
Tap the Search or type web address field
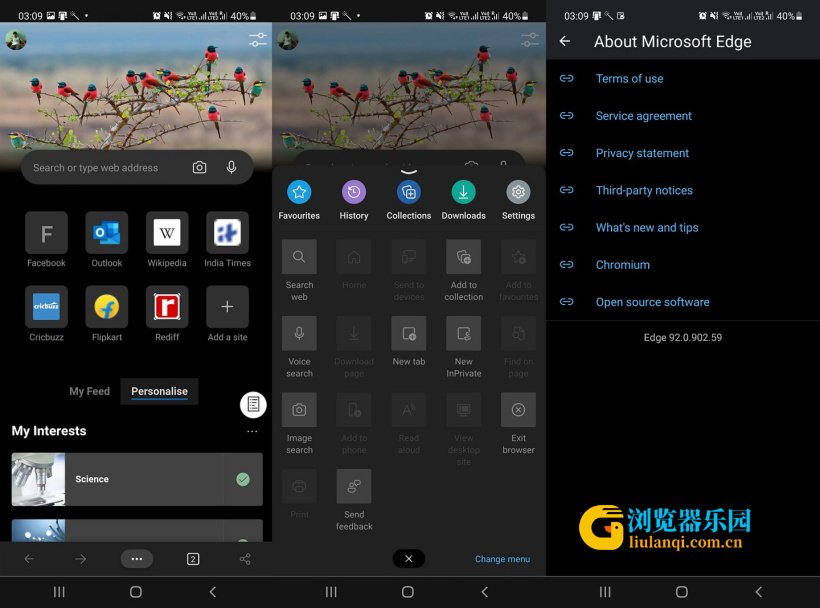click(x=137, y=167)
